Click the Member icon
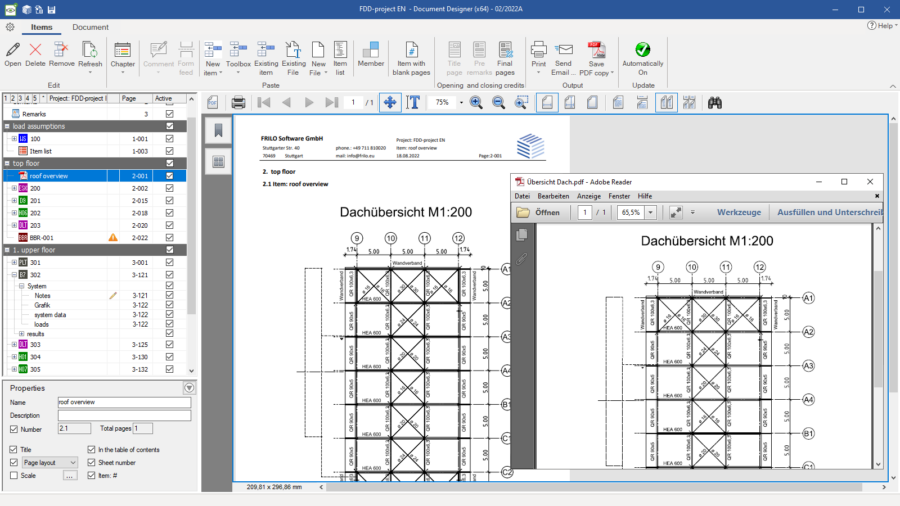Viewport: 900px width, 506px height. coord(371,50)
